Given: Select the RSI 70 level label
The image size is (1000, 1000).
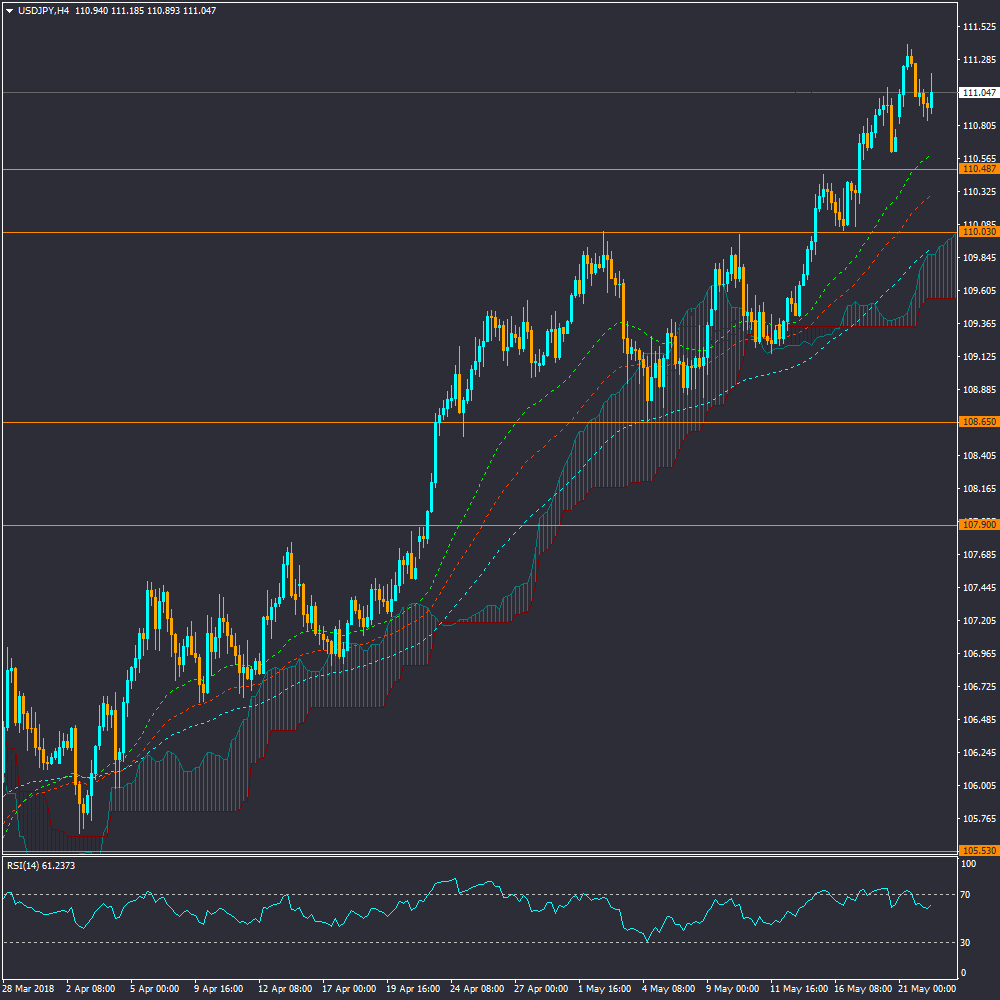Looking at the screenshot, I should point(967,894).
